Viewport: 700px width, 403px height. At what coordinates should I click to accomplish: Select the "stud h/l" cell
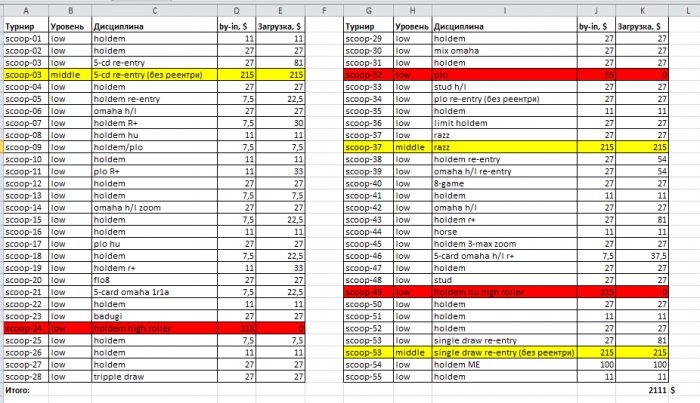(504, 87)
